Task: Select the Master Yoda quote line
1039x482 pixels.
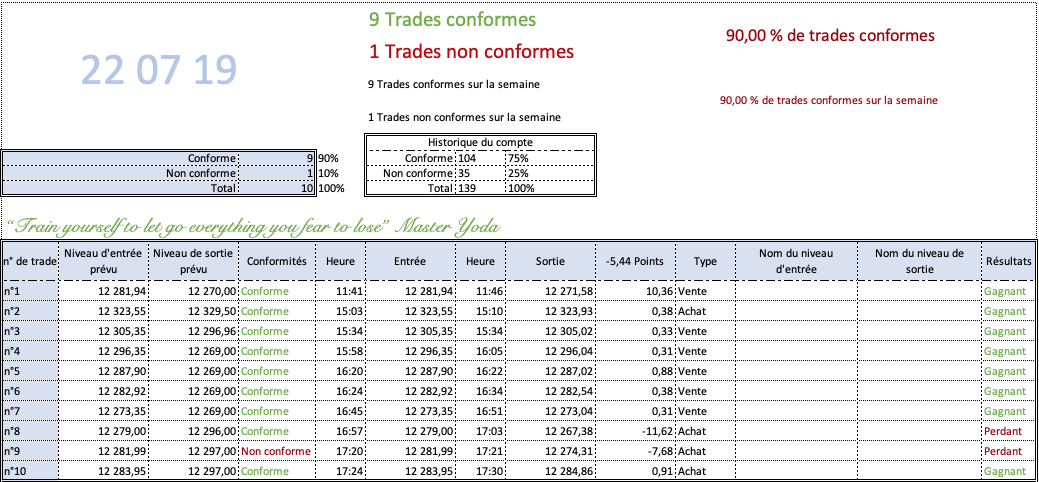Action: click(x=252, y=227)
